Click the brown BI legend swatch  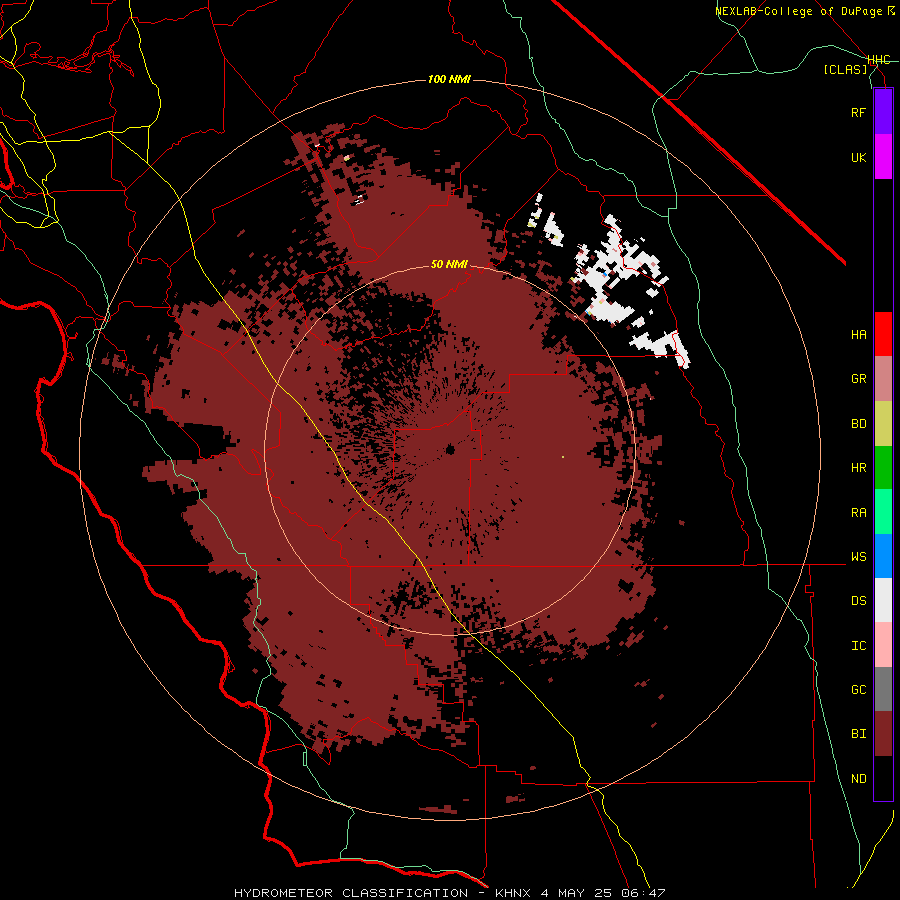(x=883, y=734)
